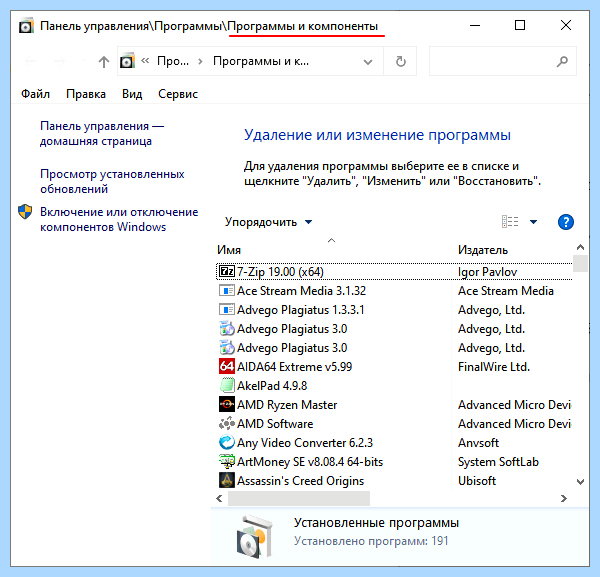Click the Control Panel icon in address bar
The image size is (600, 577).
click(x=127, y=61)
